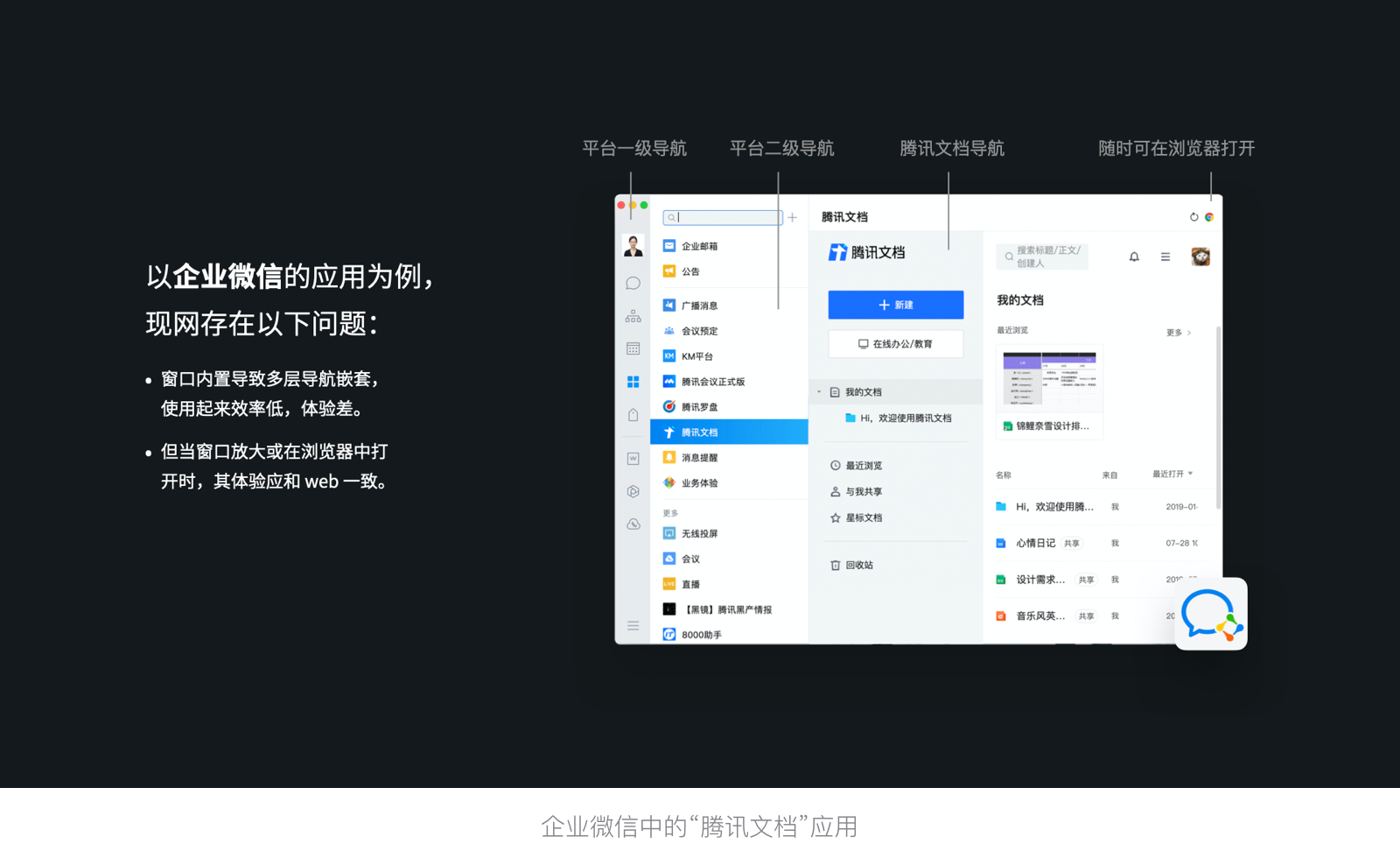Click the 腾讯文档 logo in the docs panel

click(866, 252)
